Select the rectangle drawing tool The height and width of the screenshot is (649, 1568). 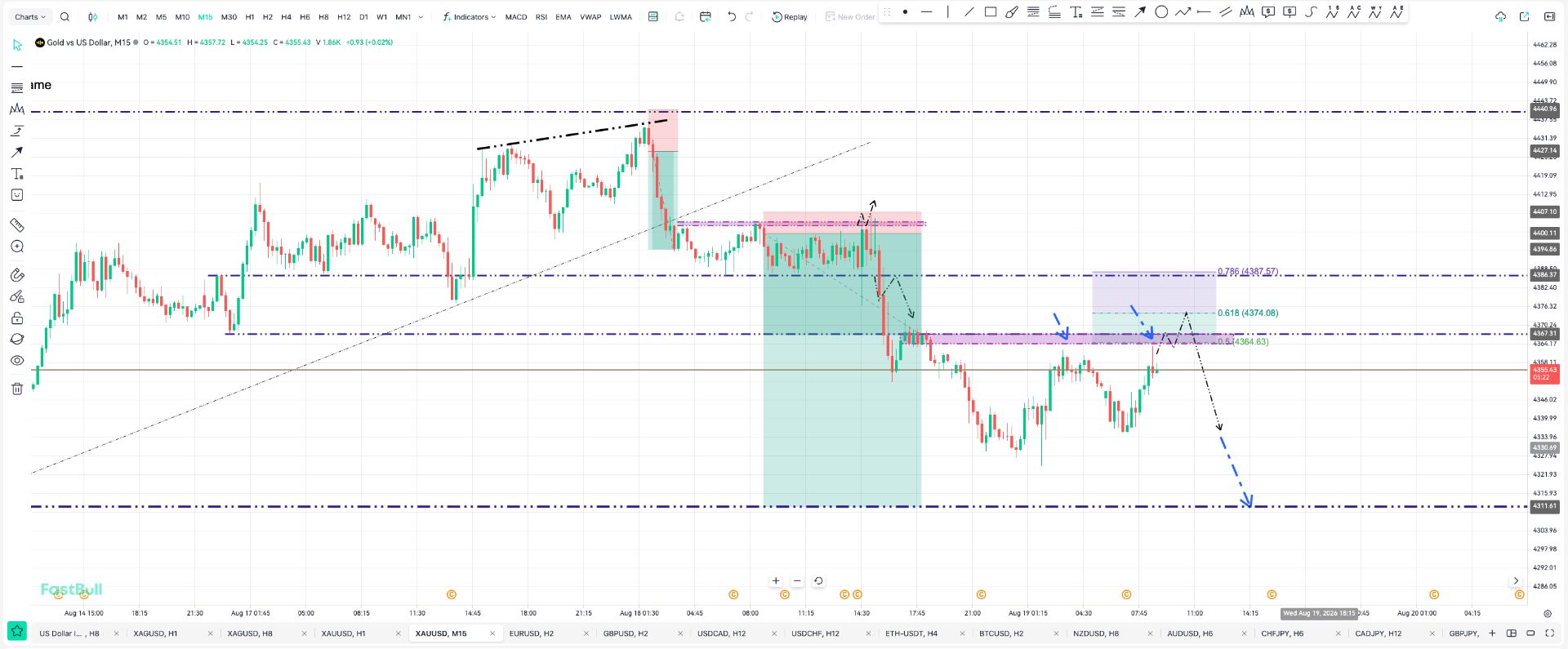pyautogui.click(x=991, y=12)
